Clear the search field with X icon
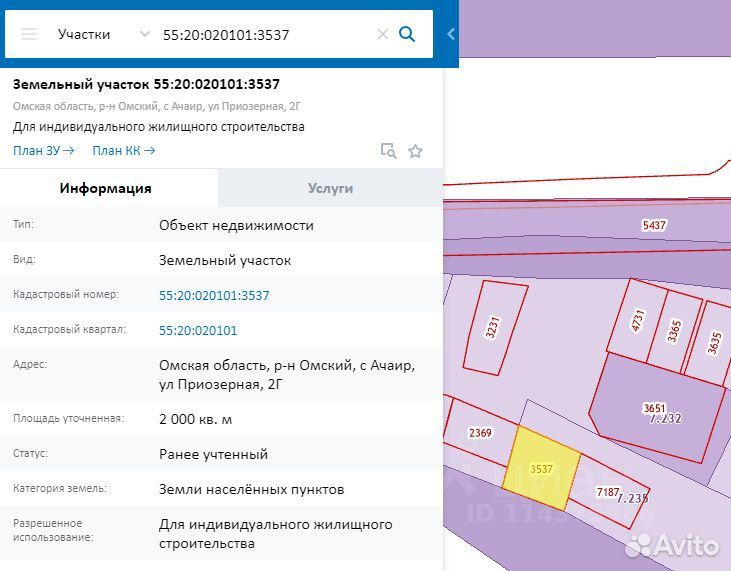The image size is (731, 571). [383, 34]
